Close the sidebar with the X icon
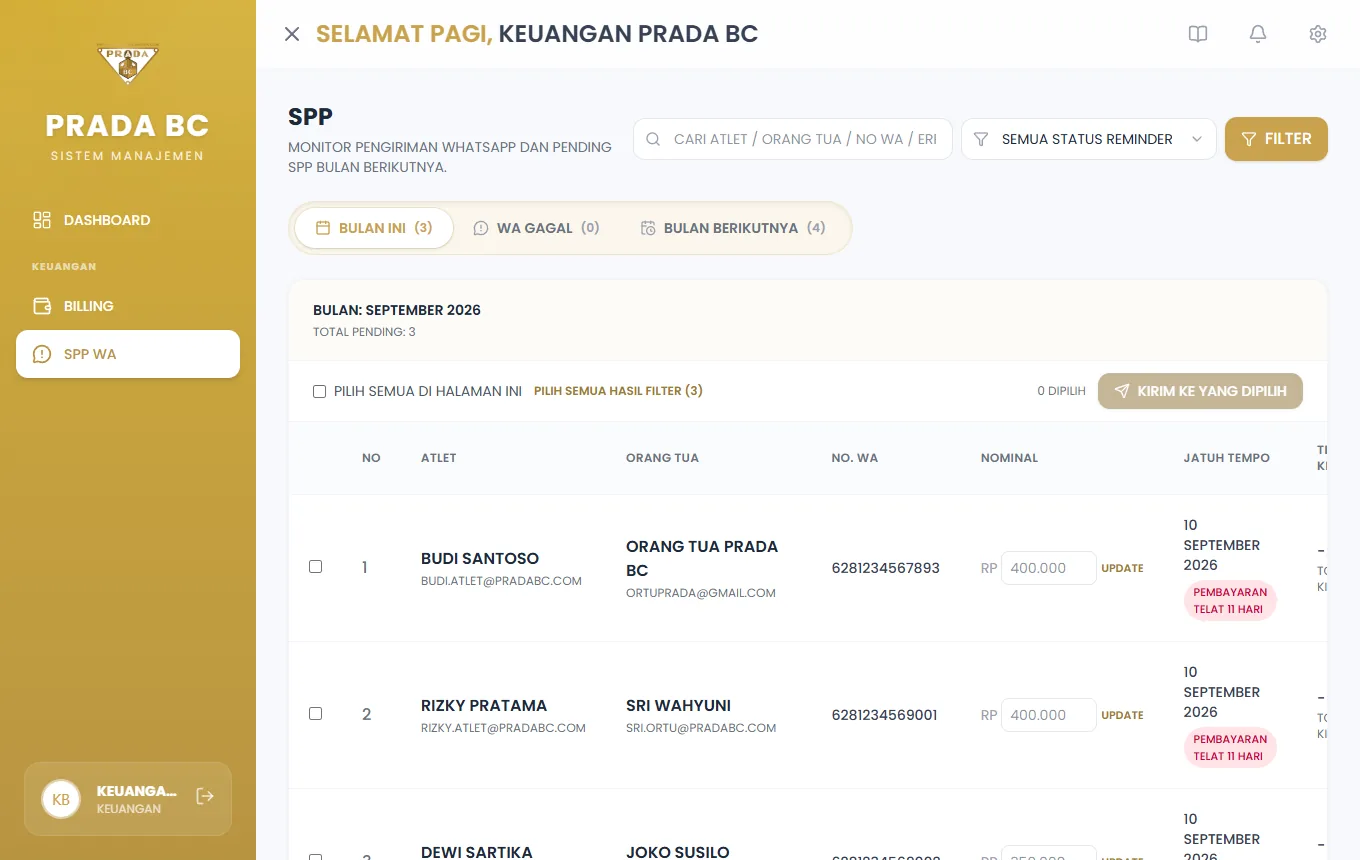This screenshot has width=1360, height=860. point(292,34)
